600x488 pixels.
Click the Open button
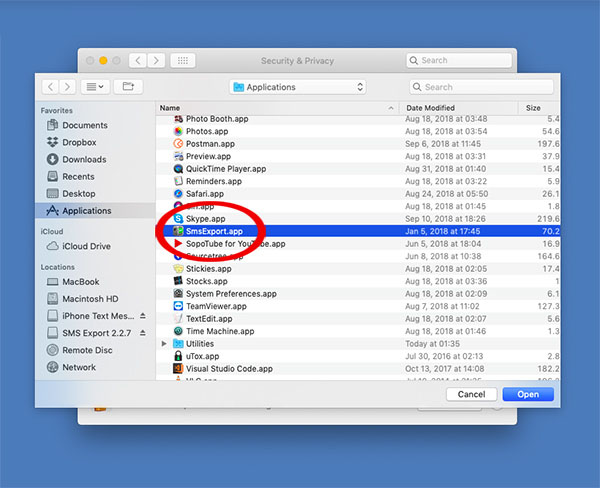(528, 394)
